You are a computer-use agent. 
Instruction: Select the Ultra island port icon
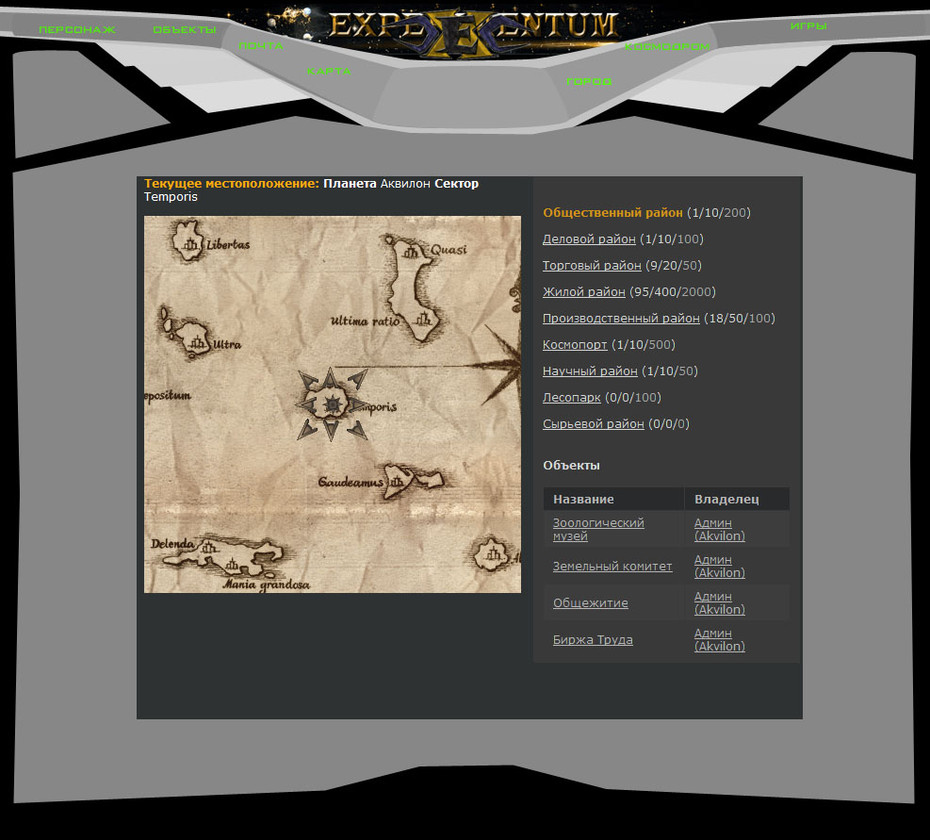click(x=198, y=343)
